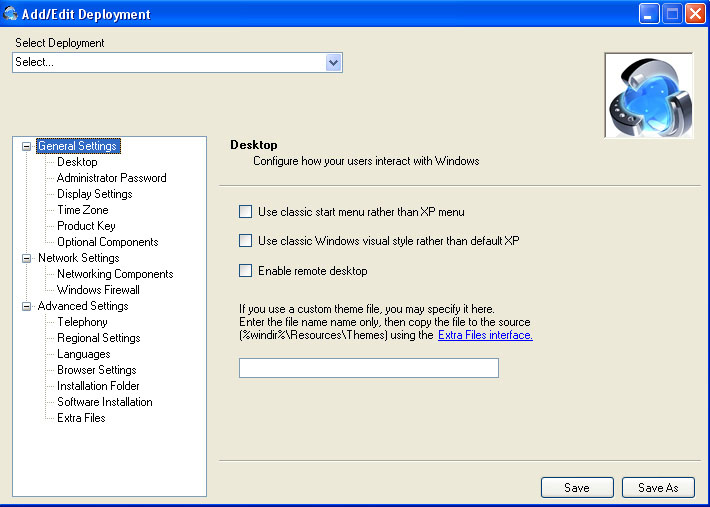Follow the Extra Files interface link

[485, 336]
